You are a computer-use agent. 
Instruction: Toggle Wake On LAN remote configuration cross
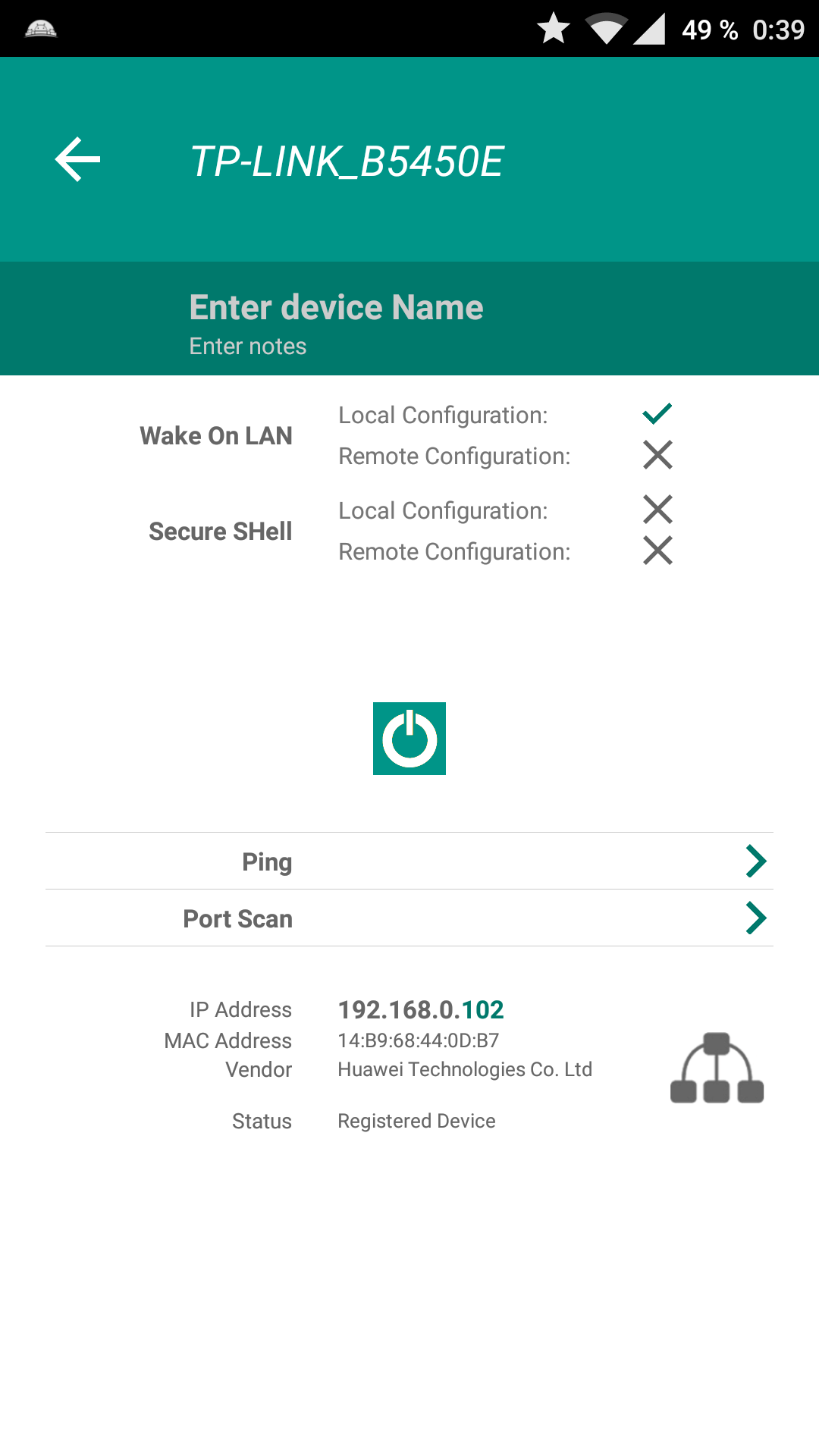pos(657,455)
